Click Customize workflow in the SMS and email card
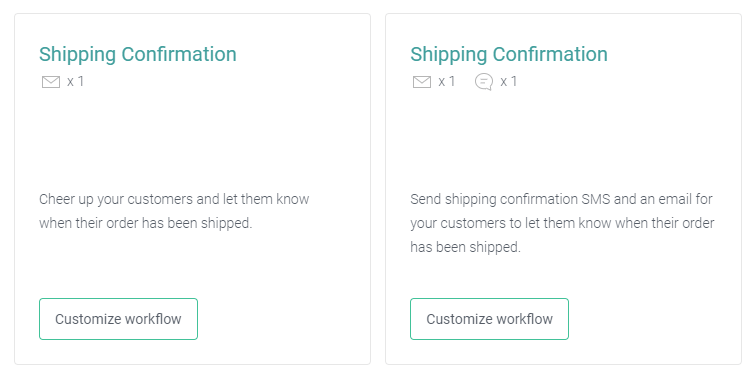Image resolution: width=753 pixels, height=381 pixels. pos(489,319)
